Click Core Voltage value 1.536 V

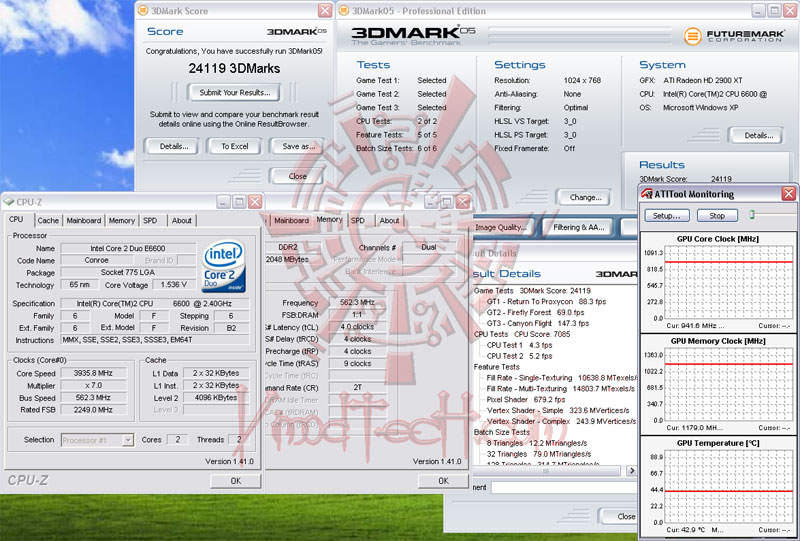click(173, 285)
